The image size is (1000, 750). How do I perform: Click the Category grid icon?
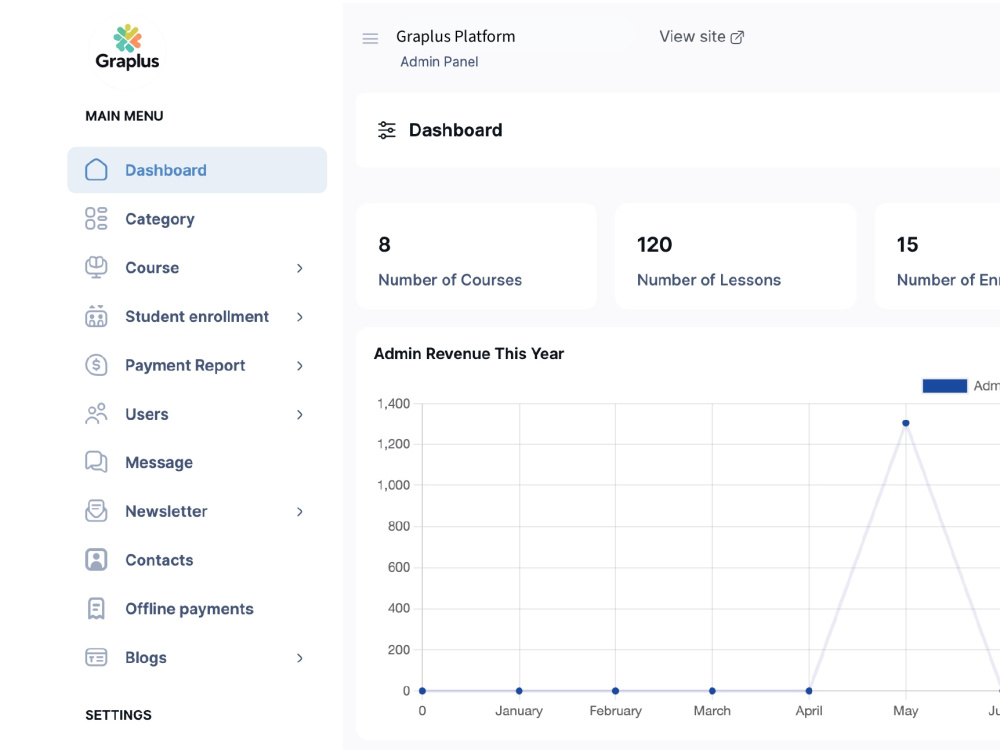click(x=96, y=218)
